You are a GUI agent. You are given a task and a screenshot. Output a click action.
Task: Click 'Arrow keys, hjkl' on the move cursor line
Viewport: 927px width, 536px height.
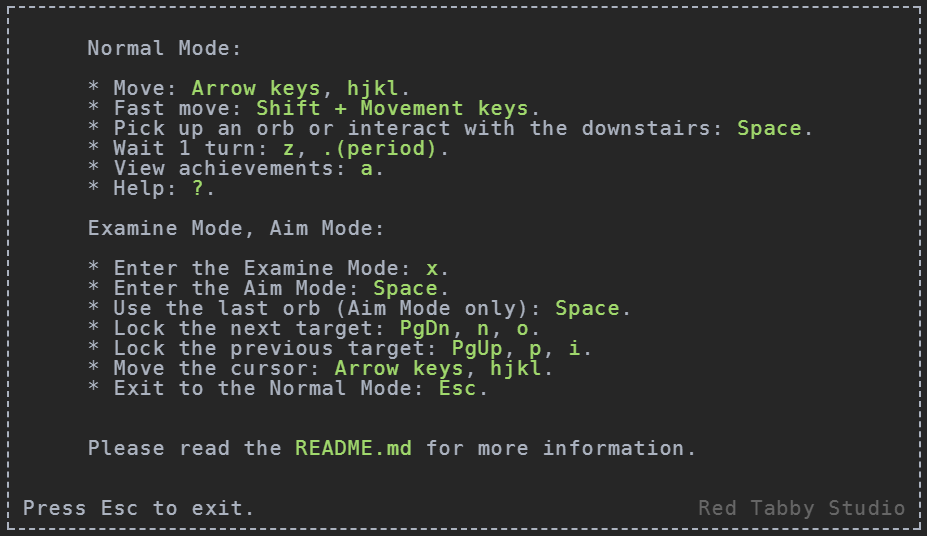(438, 369)
